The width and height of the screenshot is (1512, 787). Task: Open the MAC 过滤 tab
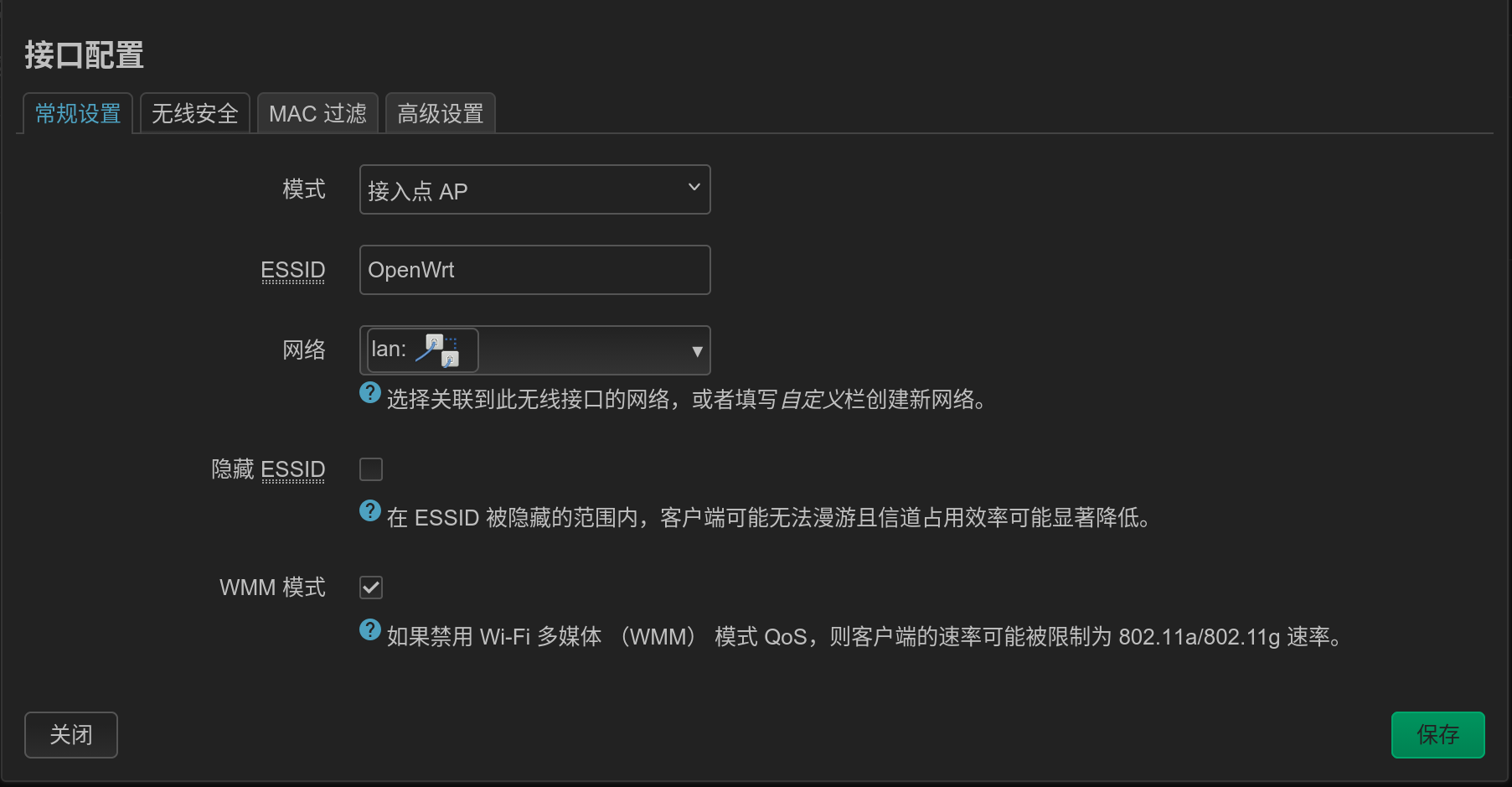[317, 113]
